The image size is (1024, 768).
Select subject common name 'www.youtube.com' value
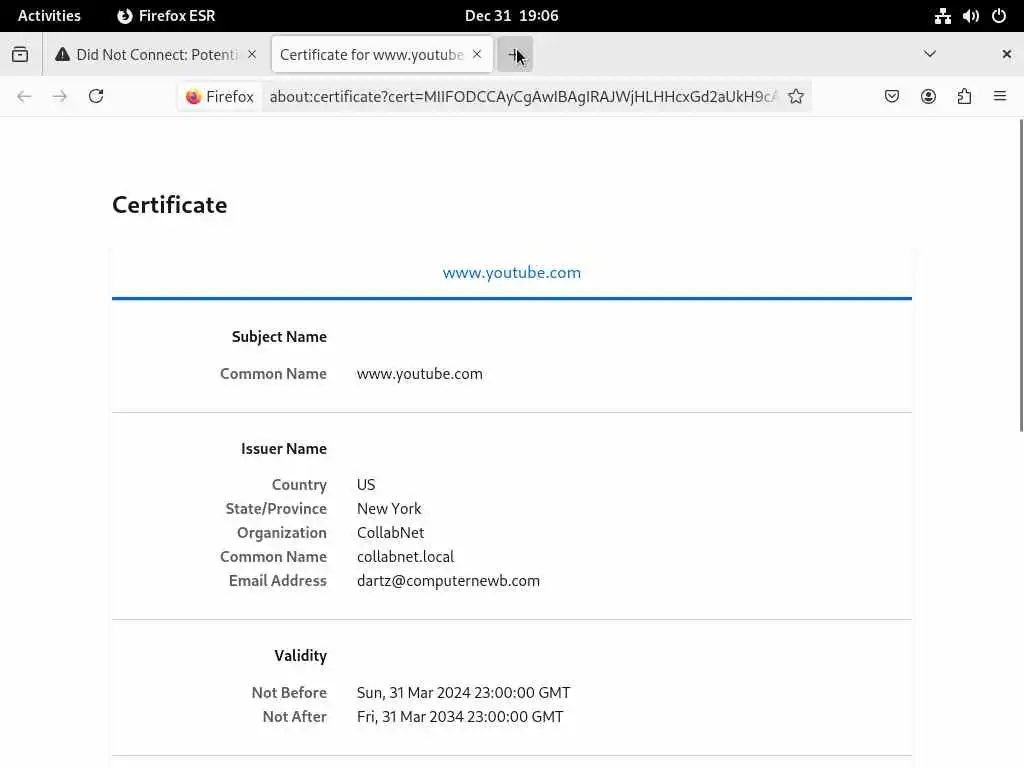pos(419,374)
